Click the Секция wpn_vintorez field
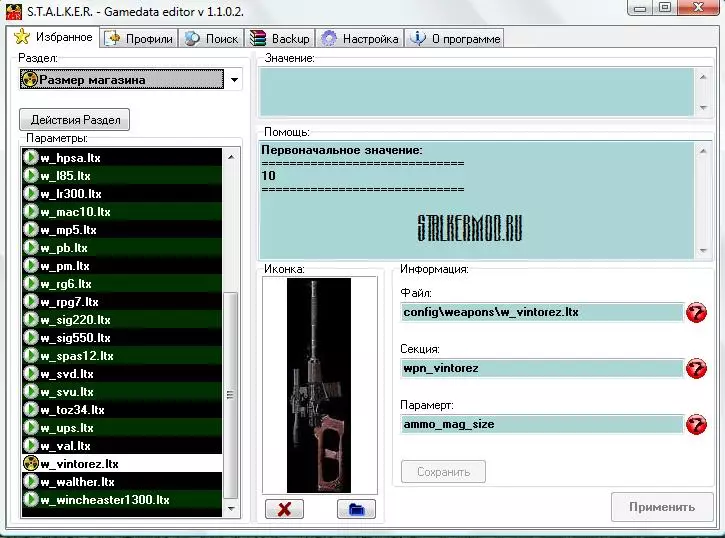 [x=542, y=368]
